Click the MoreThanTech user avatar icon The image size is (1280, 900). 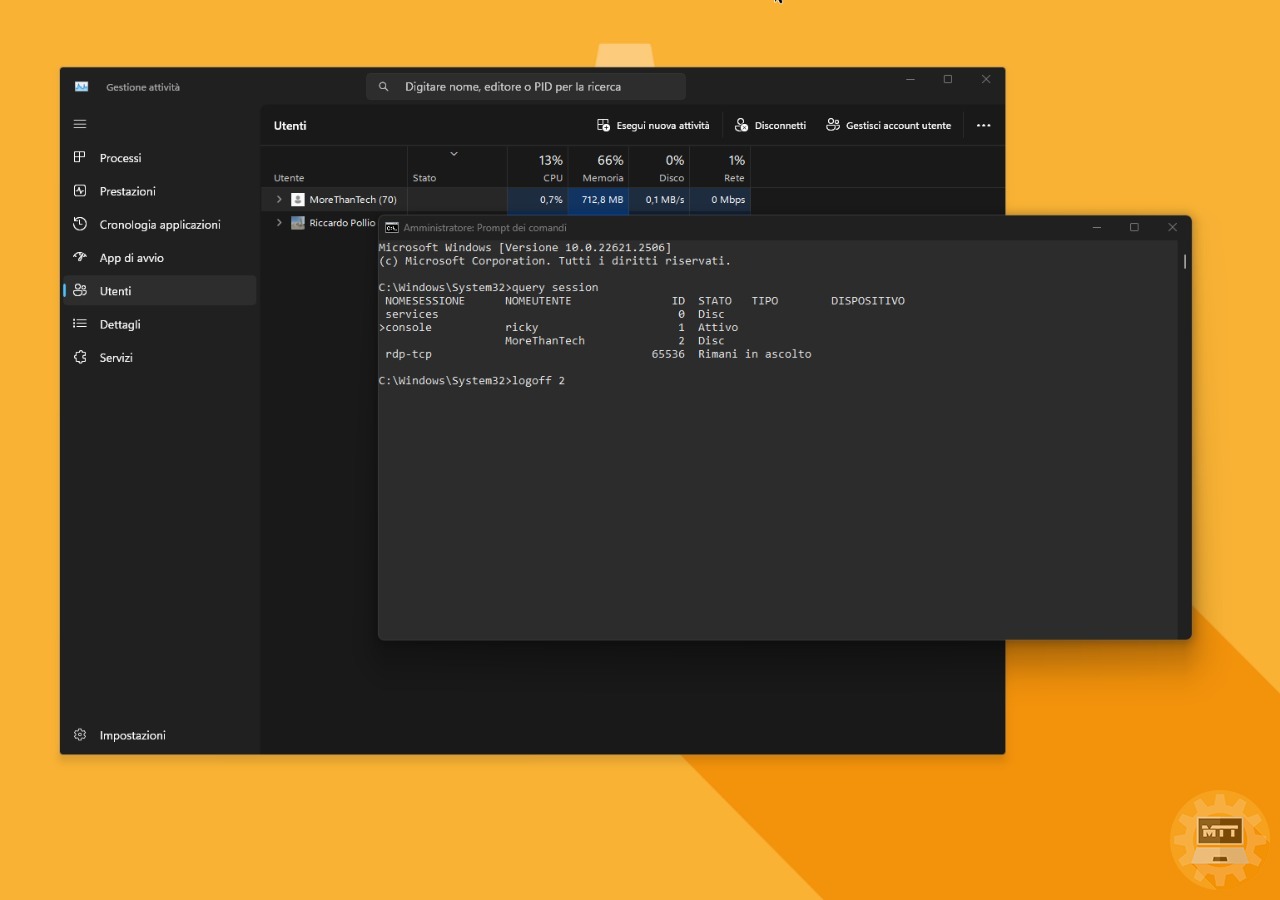pyautogui.click(x=296, y=199)
